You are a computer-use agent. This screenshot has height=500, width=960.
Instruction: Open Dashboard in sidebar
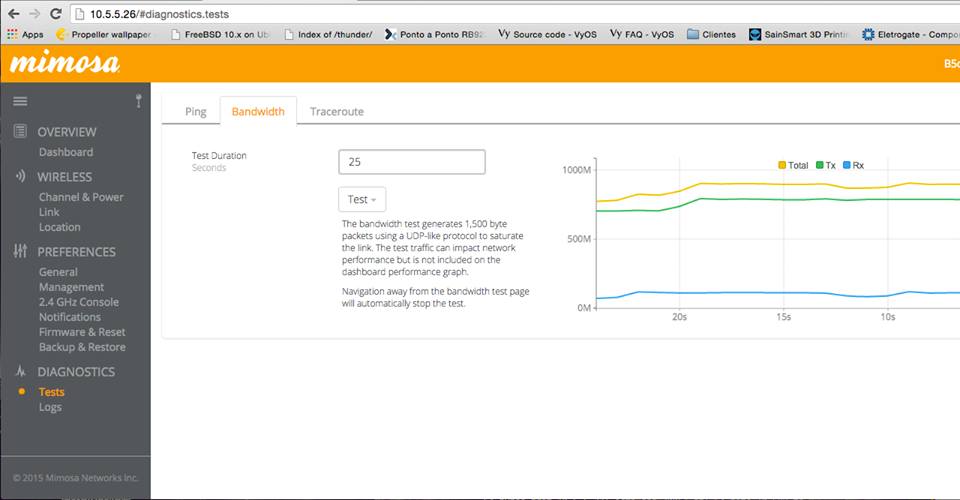coord(66,152)
